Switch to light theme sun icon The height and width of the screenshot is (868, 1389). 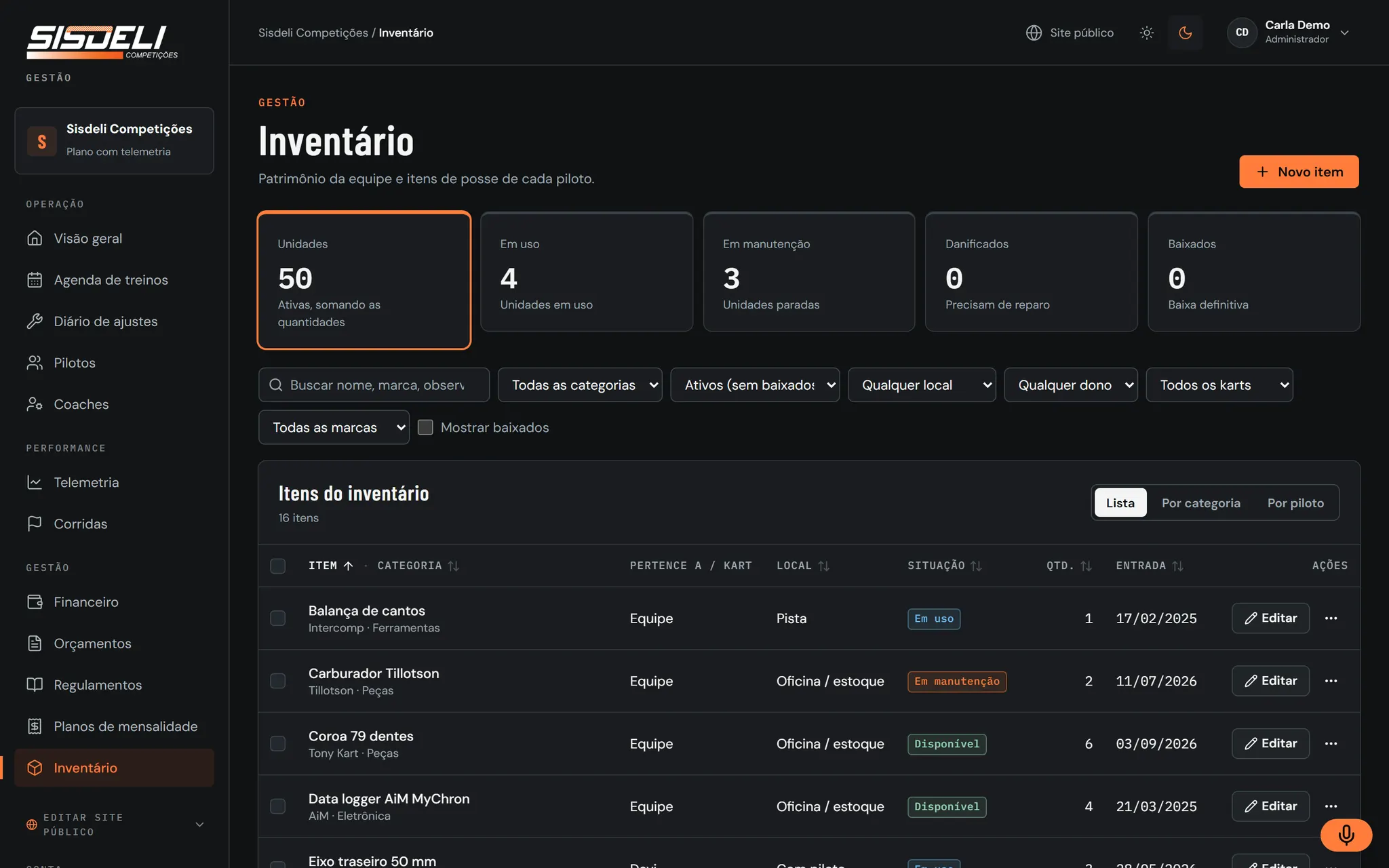coord(1146,33)
